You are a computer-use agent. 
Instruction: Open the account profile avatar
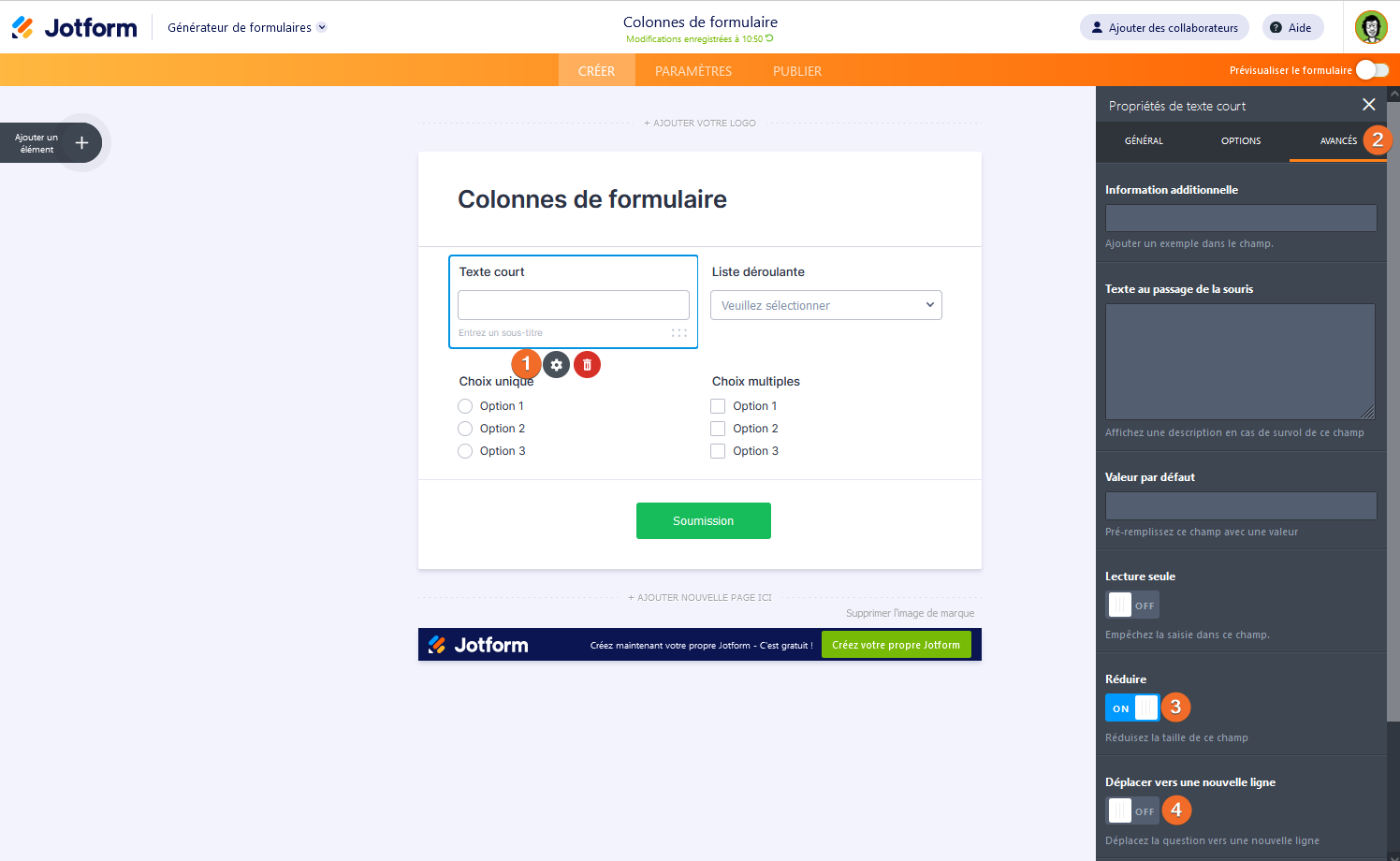pos(1371,27)
